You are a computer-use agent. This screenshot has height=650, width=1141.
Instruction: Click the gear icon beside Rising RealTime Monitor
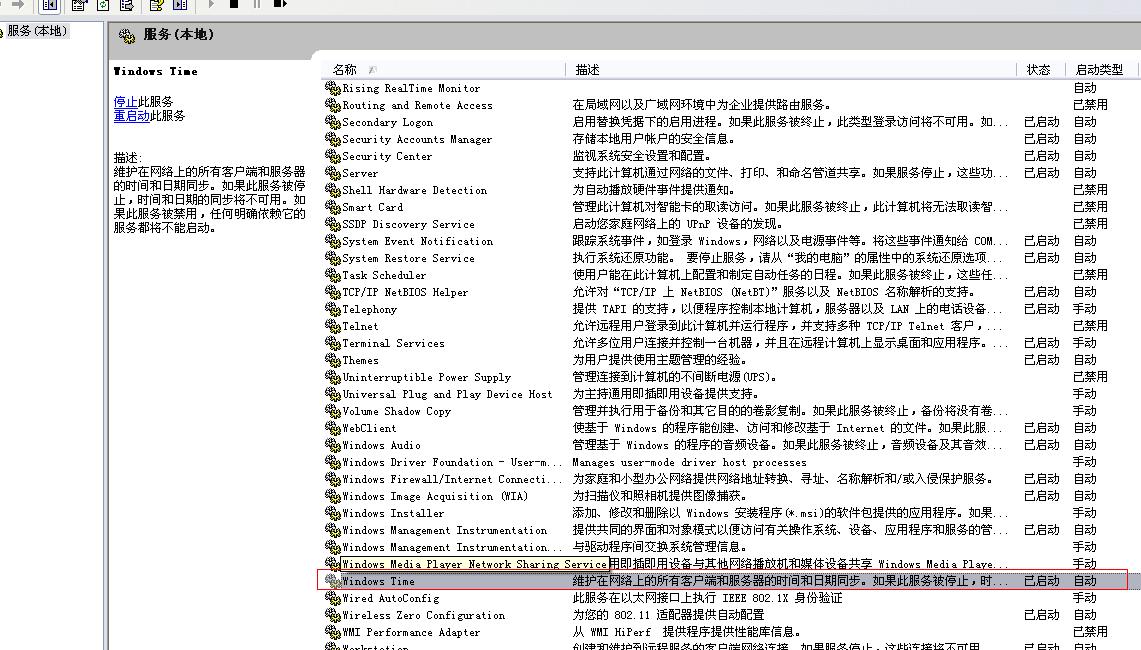pos(333,88)
